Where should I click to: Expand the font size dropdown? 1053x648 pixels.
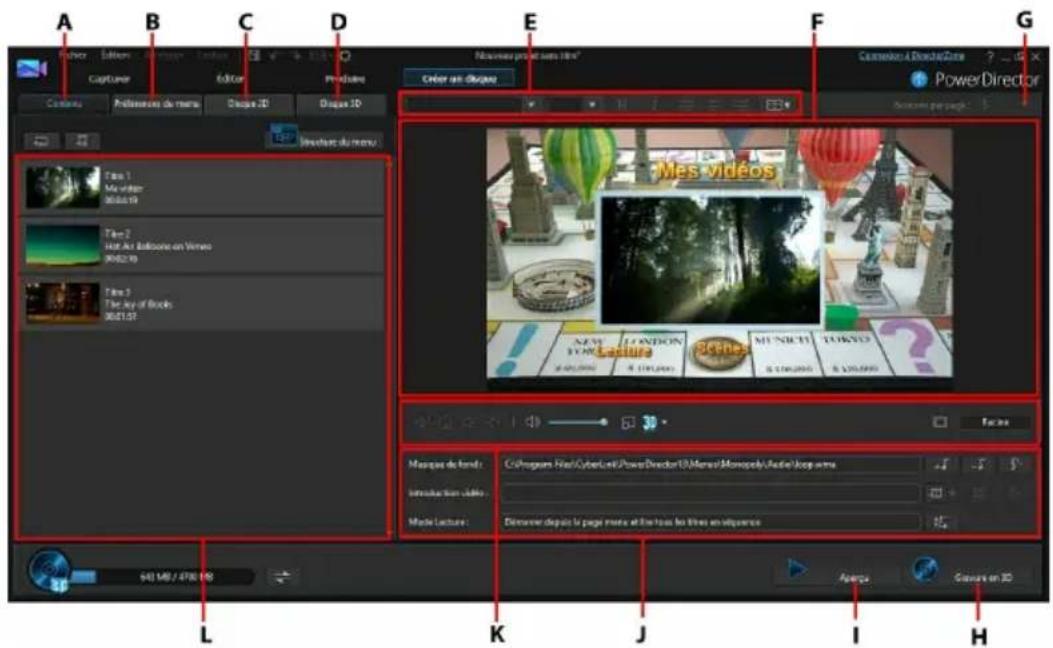(591, 105)
